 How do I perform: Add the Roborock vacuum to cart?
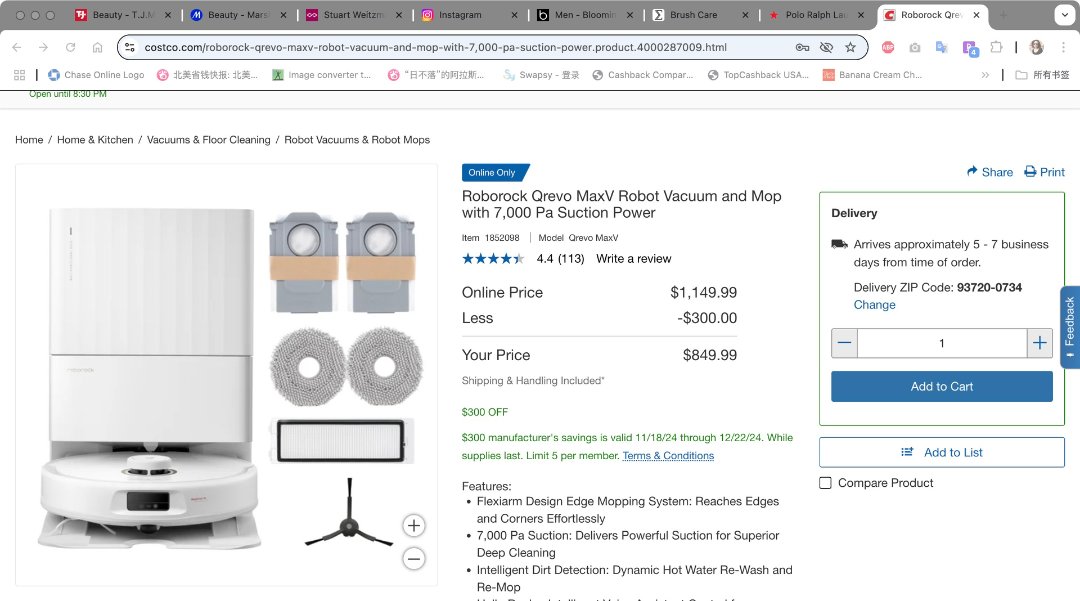941,387
